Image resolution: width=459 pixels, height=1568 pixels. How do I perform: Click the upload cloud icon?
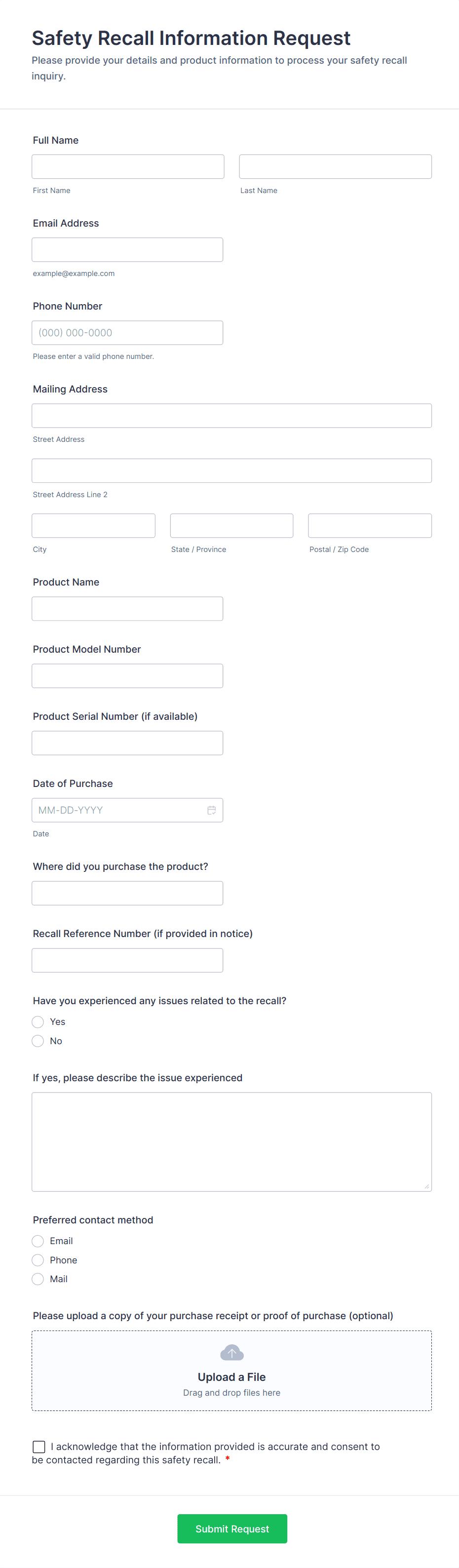pyautogui.click(x=231, y=1353)
